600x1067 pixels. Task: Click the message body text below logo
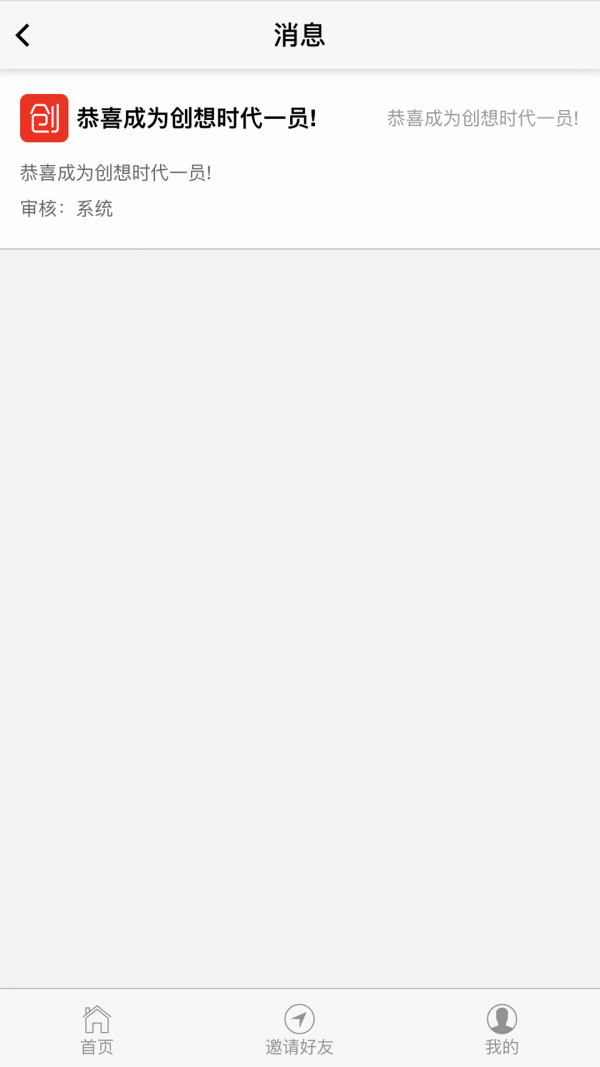point(116,173)
